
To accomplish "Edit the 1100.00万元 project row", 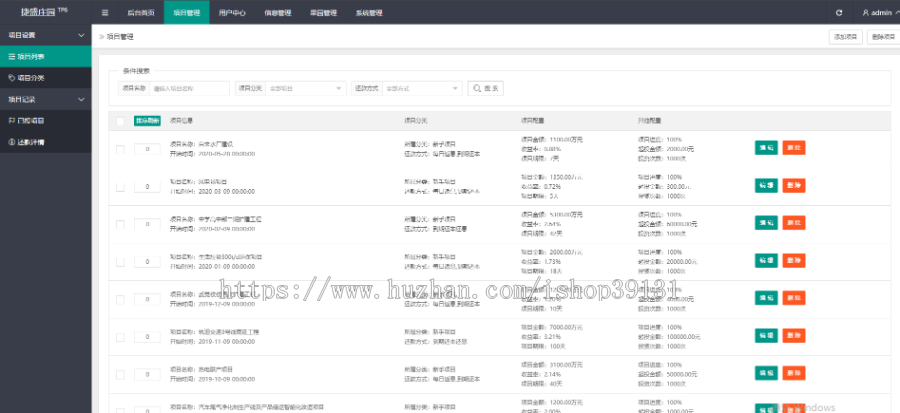I will pos(766,148).
